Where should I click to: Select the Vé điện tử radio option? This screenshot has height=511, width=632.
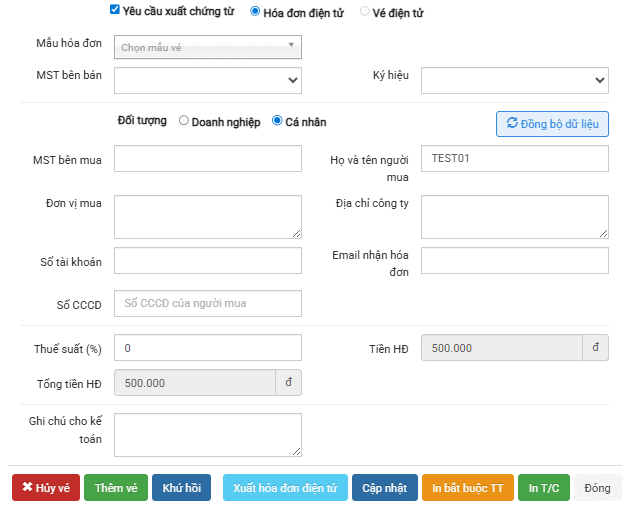tap(365, 11)
